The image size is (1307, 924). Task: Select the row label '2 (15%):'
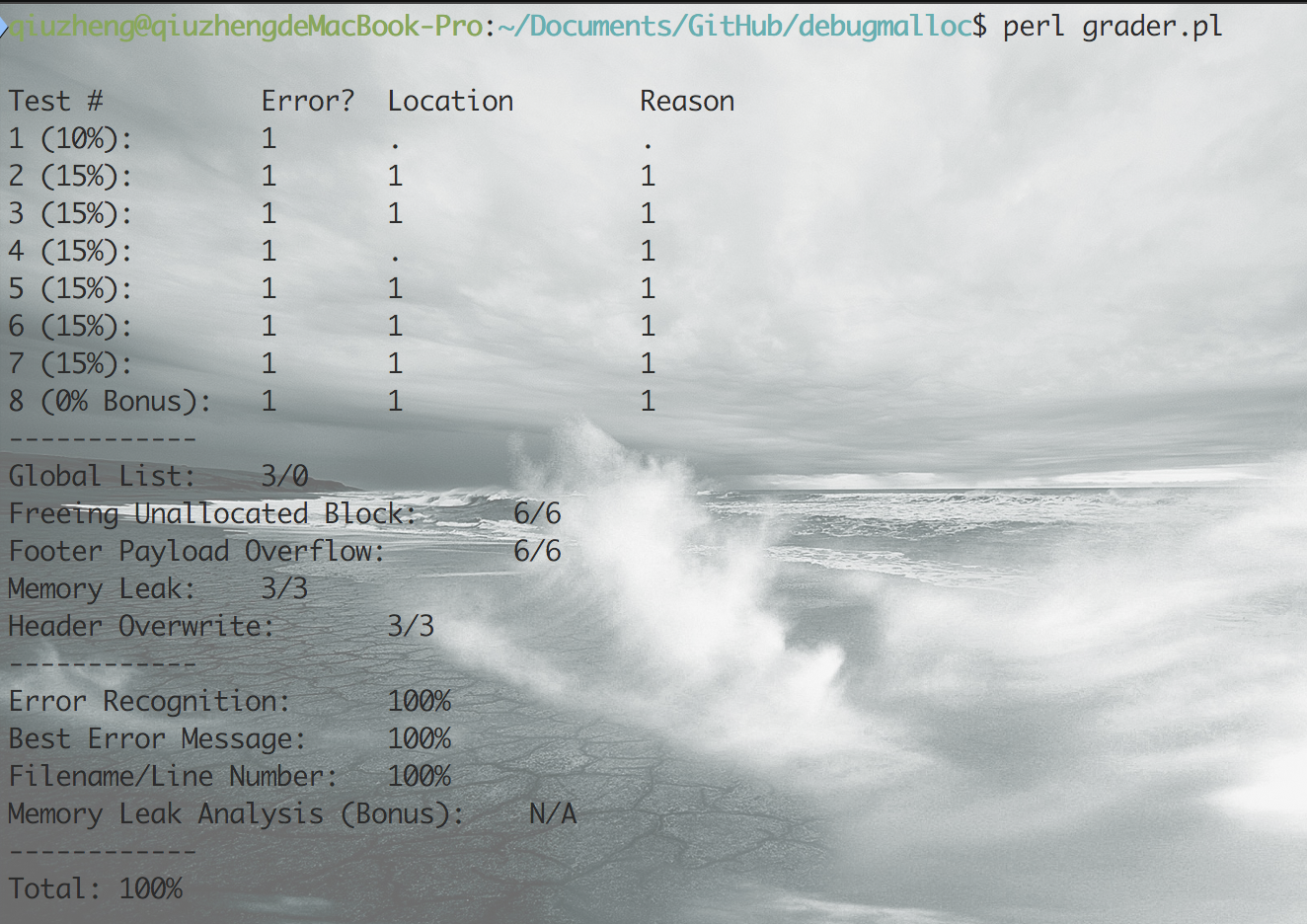click(x=71, y=176)
